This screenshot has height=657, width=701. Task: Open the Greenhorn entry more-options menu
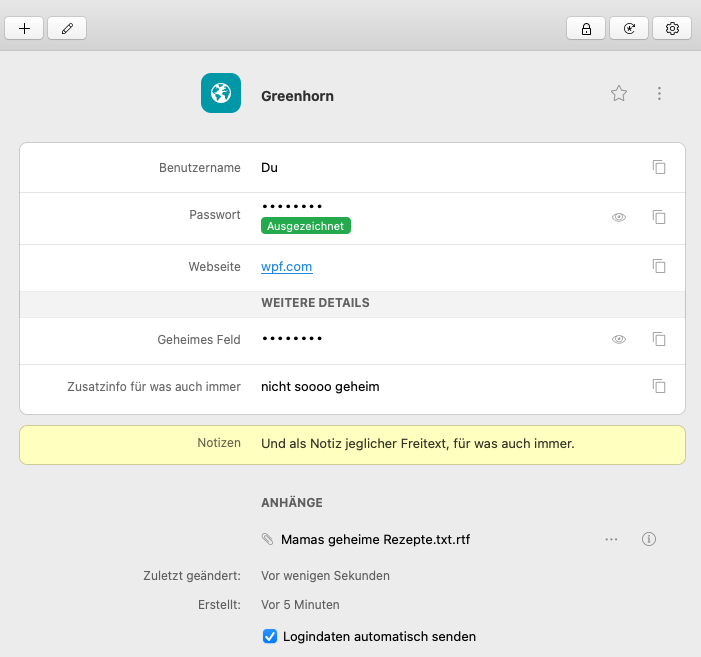tap(659, 94)
